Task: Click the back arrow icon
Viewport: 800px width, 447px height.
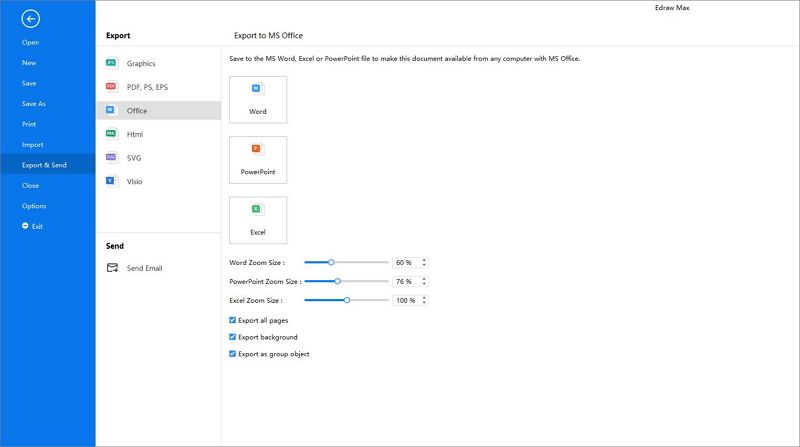Action: click(31, 19)
